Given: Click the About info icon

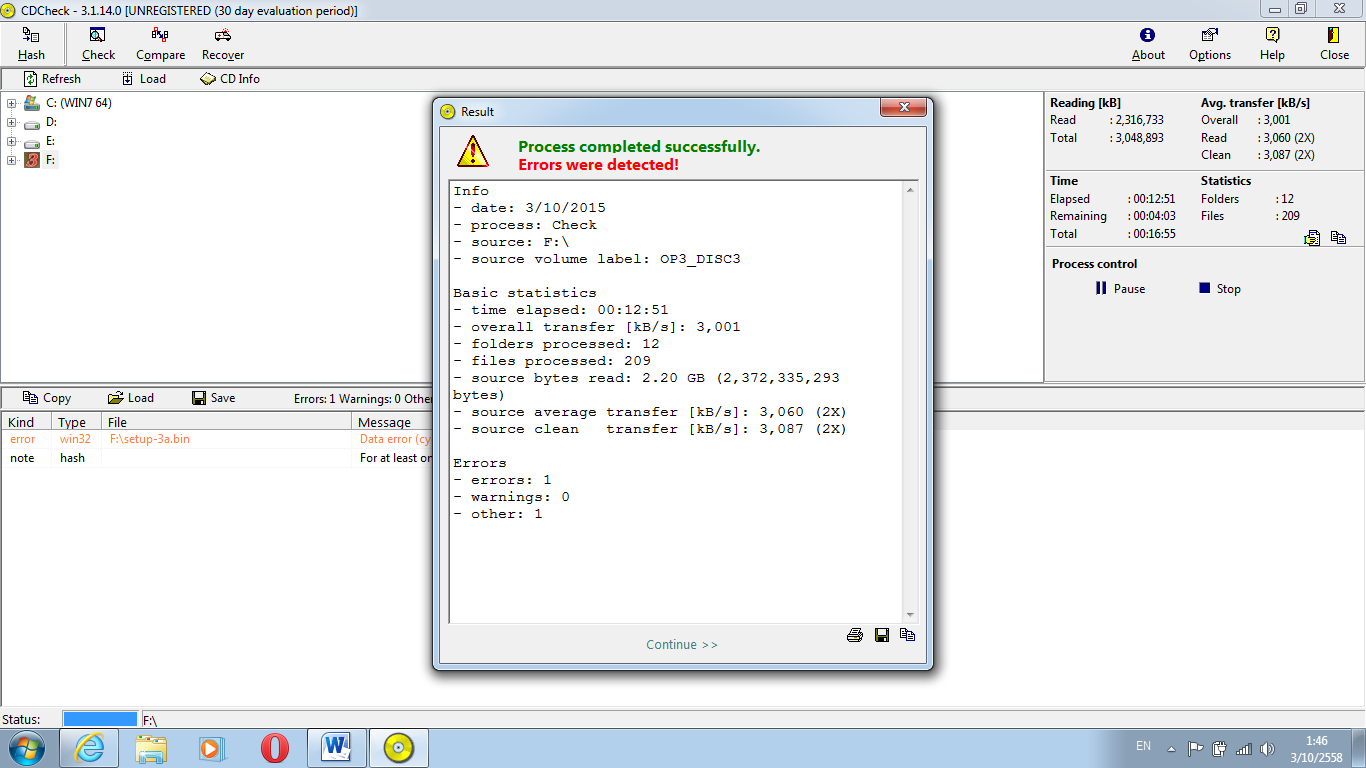Looking at the screenshot, I should pos(1148,36).
